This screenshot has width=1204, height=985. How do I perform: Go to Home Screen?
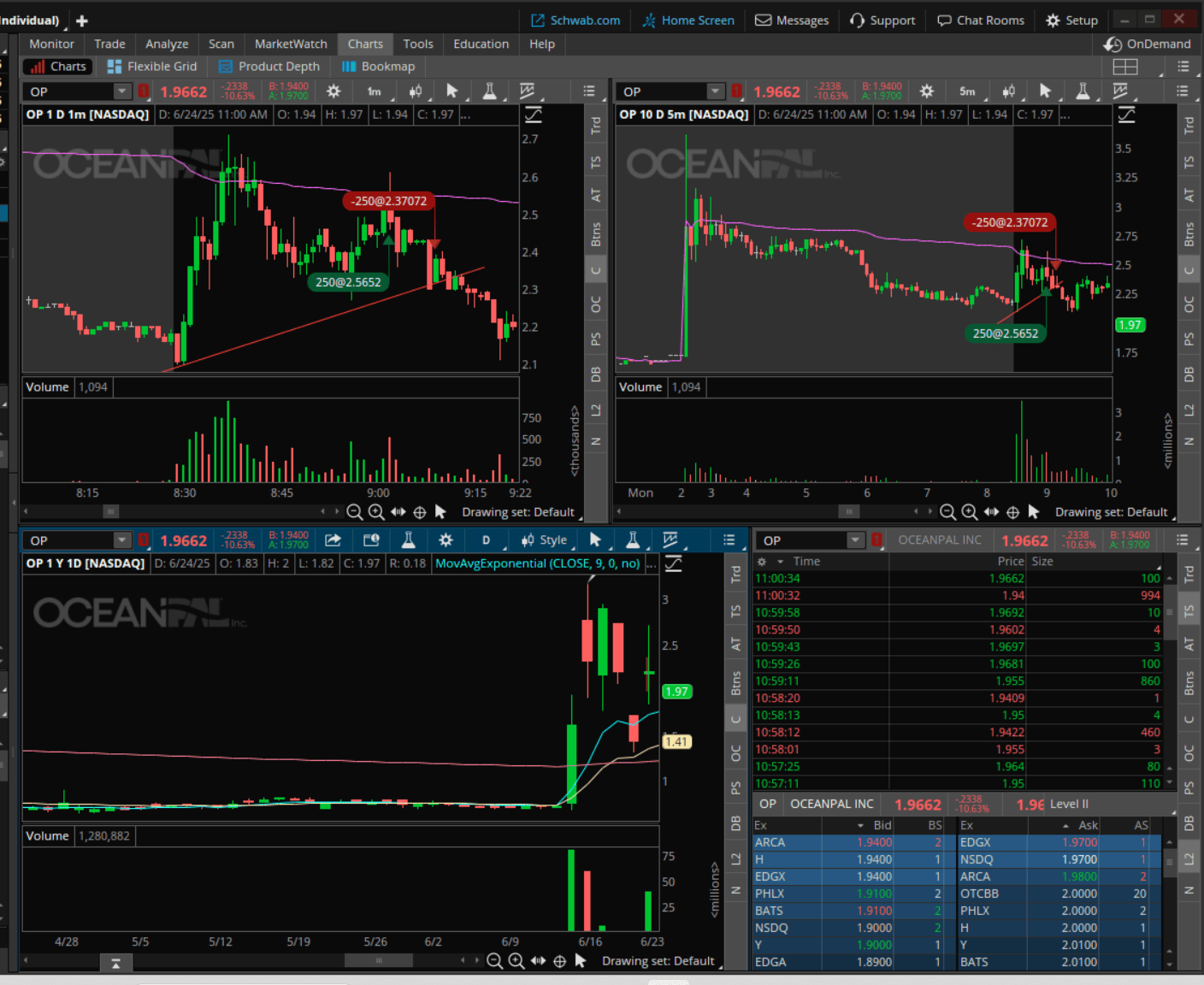coord(688,21)
